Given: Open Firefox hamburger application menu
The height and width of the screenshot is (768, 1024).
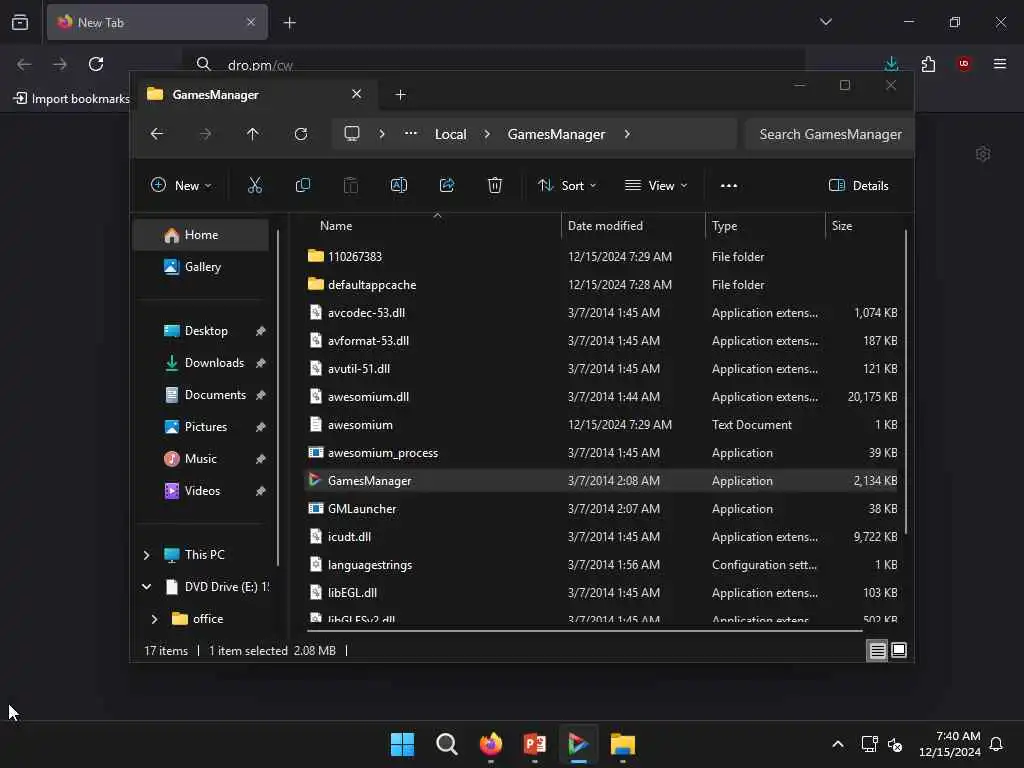Looking at the screenshot, I should 1000,64.
